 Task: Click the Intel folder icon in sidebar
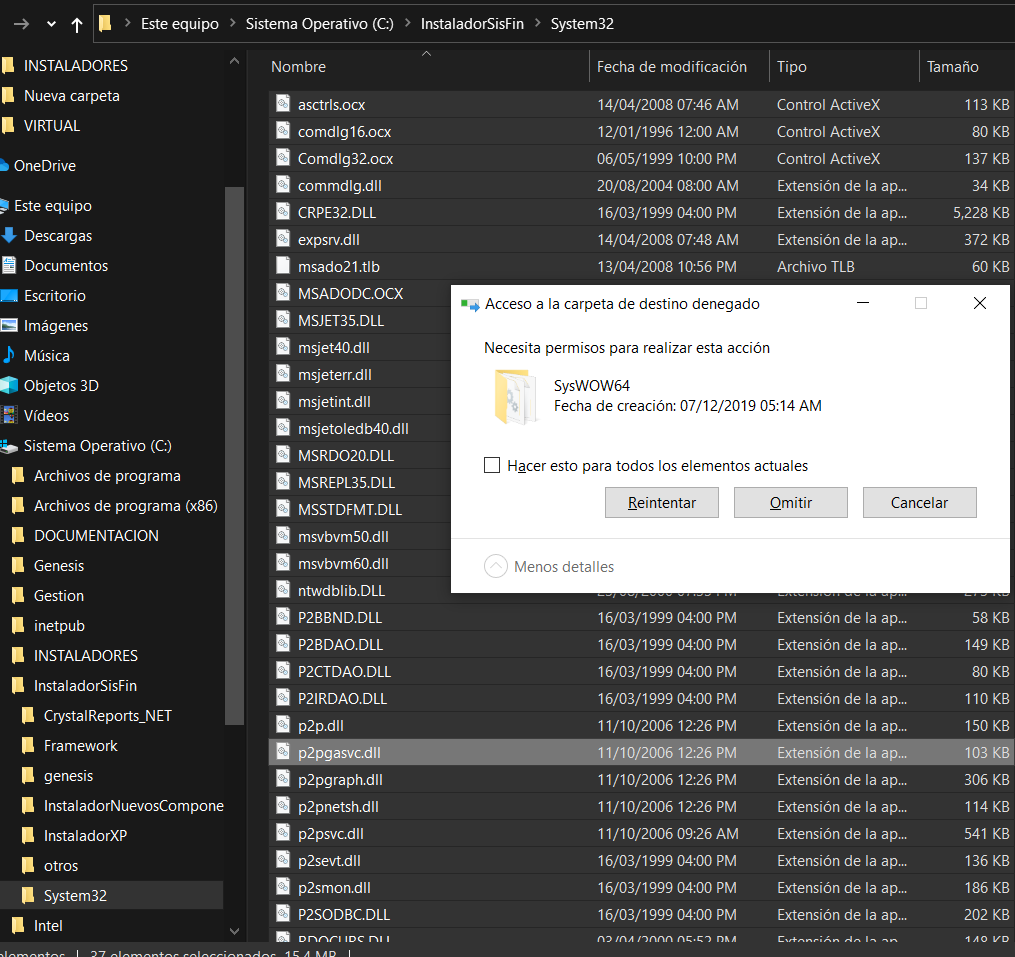pos(18,925)
